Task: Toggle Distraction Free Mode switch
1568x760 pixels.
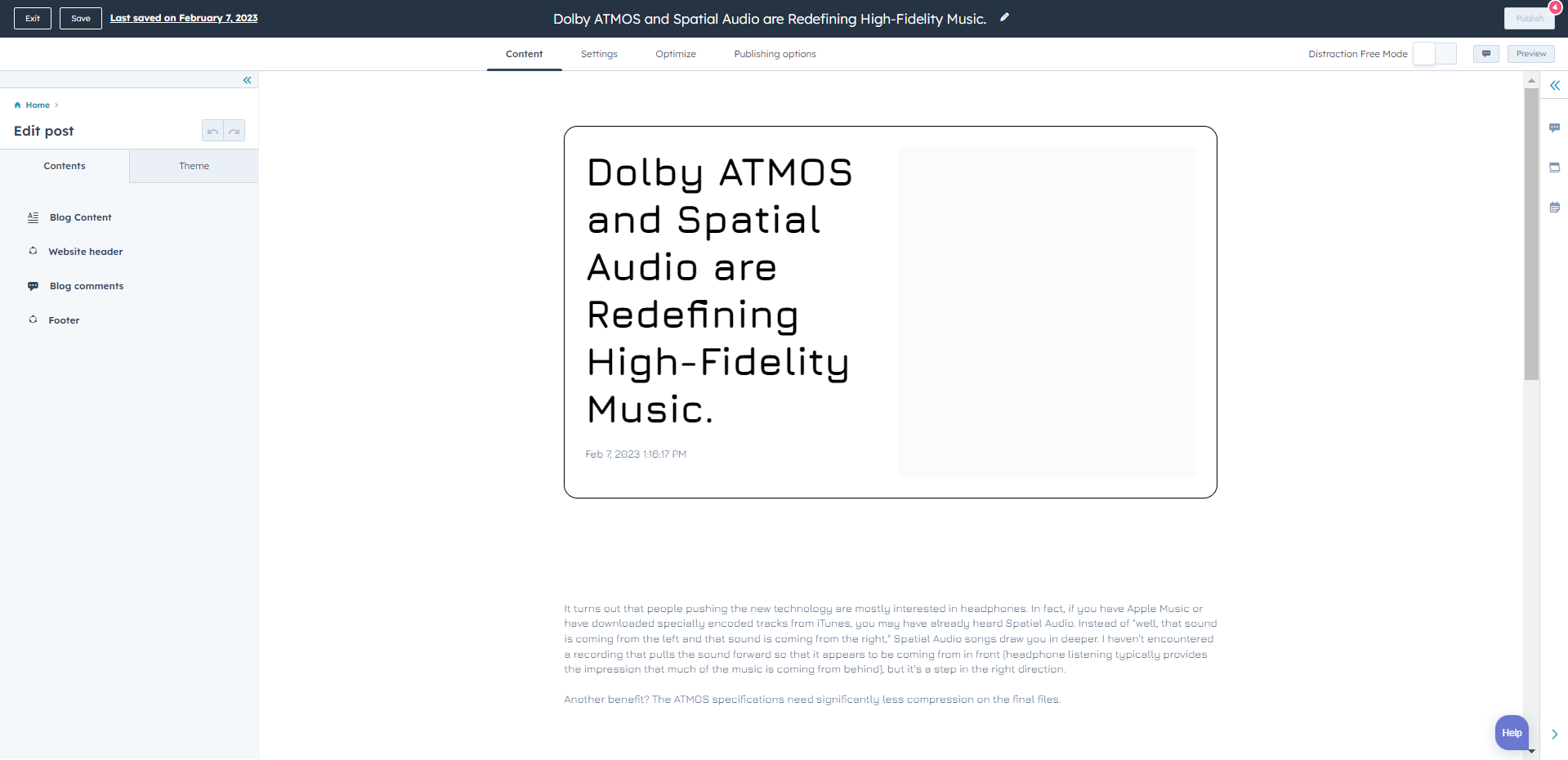Action: [x=1434, y=54]
